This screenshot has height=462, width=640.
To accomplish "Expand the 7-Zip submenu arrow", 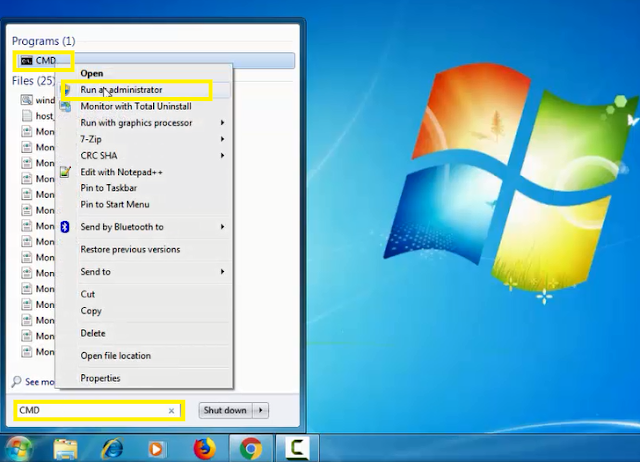I will click(222, 139).
